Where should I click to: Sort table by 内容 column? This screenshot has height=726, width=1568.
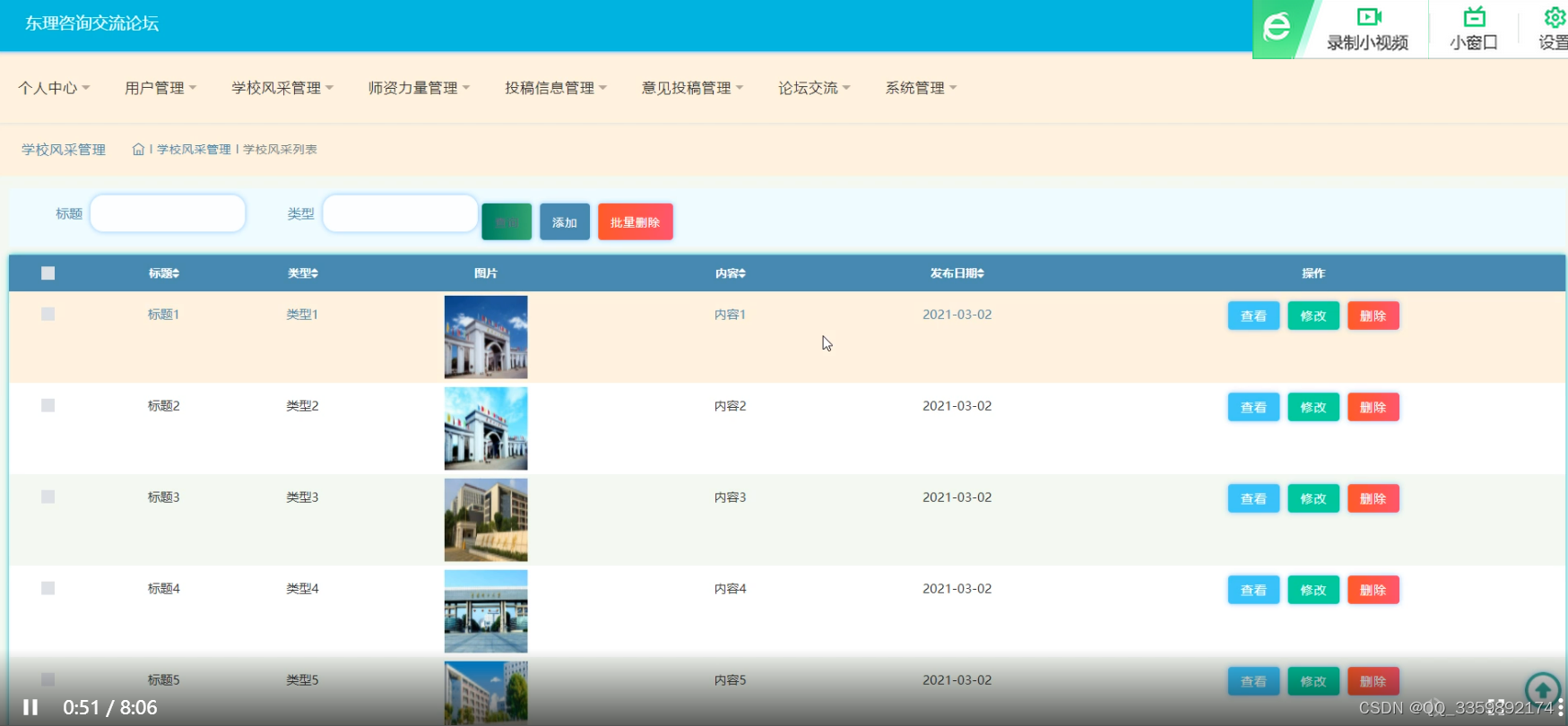[x=731, y=273]
